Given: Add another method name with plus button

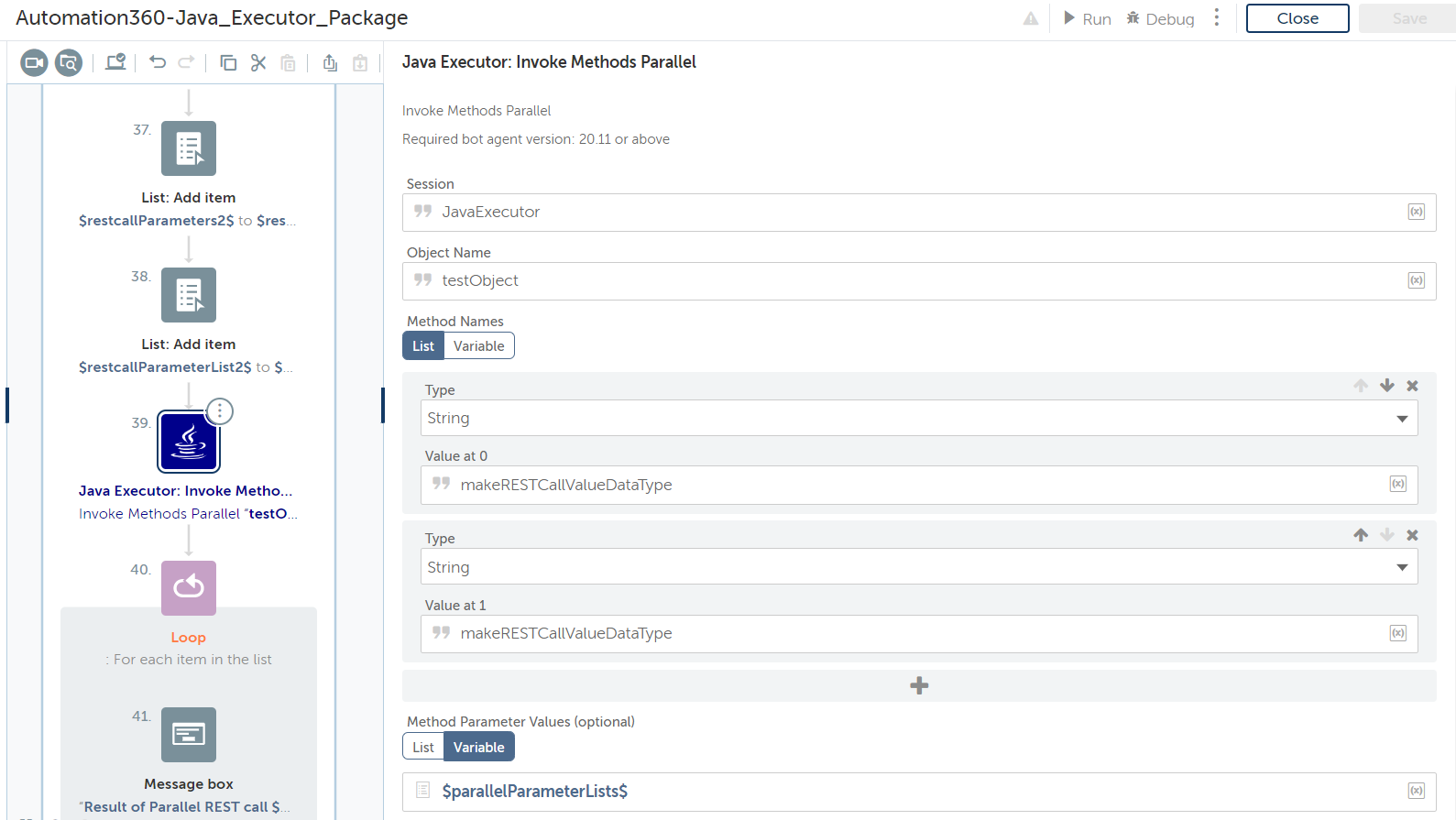Looking at the screenshot, I should click(919, 685).
